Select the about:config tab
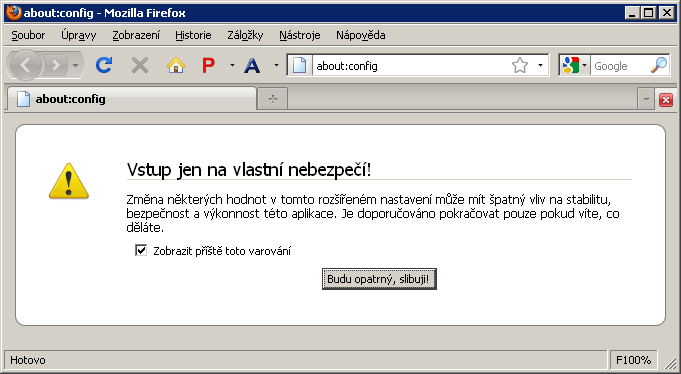681x374 pixels. (x=131, y=99)
